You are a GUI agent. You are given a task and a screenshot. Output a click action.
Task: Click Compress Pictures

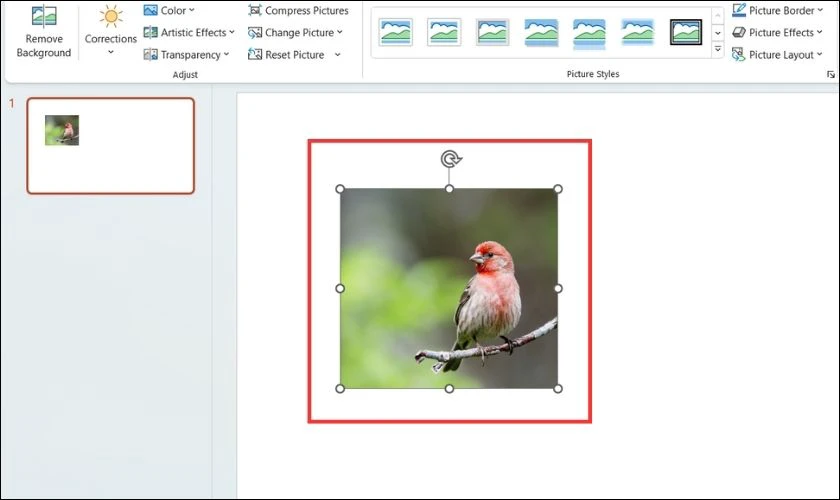point(298,10)
